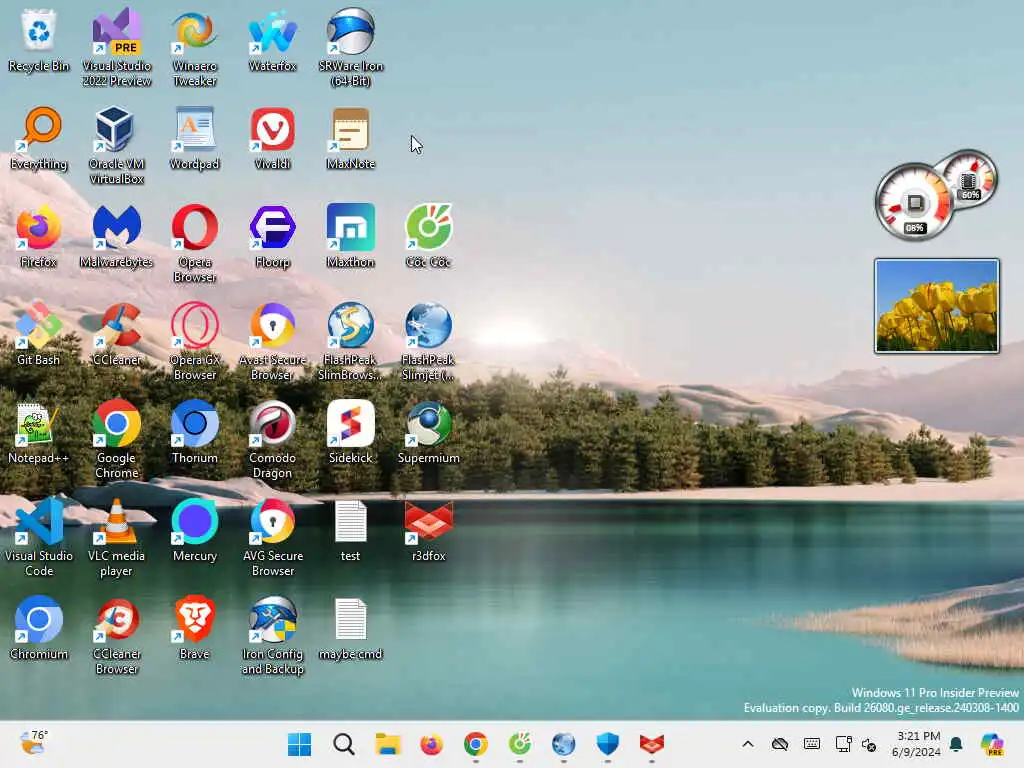Open the clock showing 3:21 PM
This screenshot has height=768, width=1024.
point(916,744)
